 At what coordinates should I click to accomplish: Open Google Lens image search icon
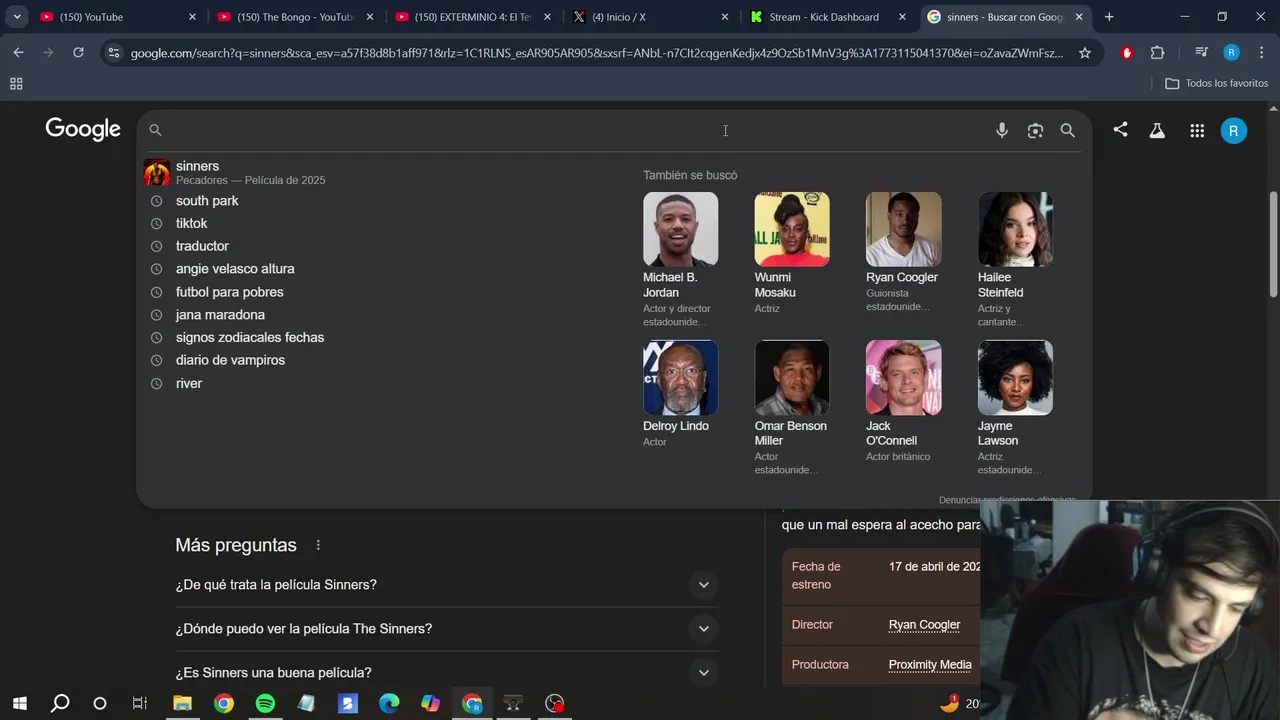point(1035,130)
